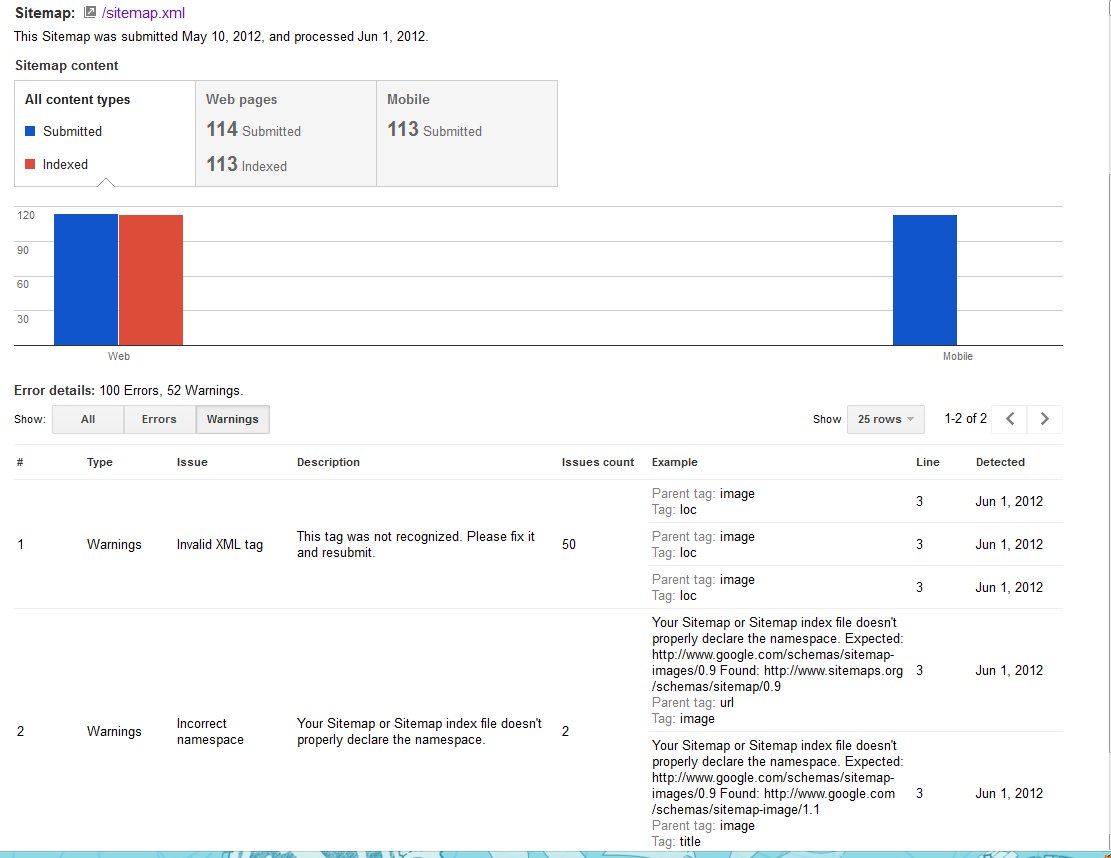Click the blue Web submitted bar
The width and height of the screenshot is (1111, 858).
click(x=86, y=280)
